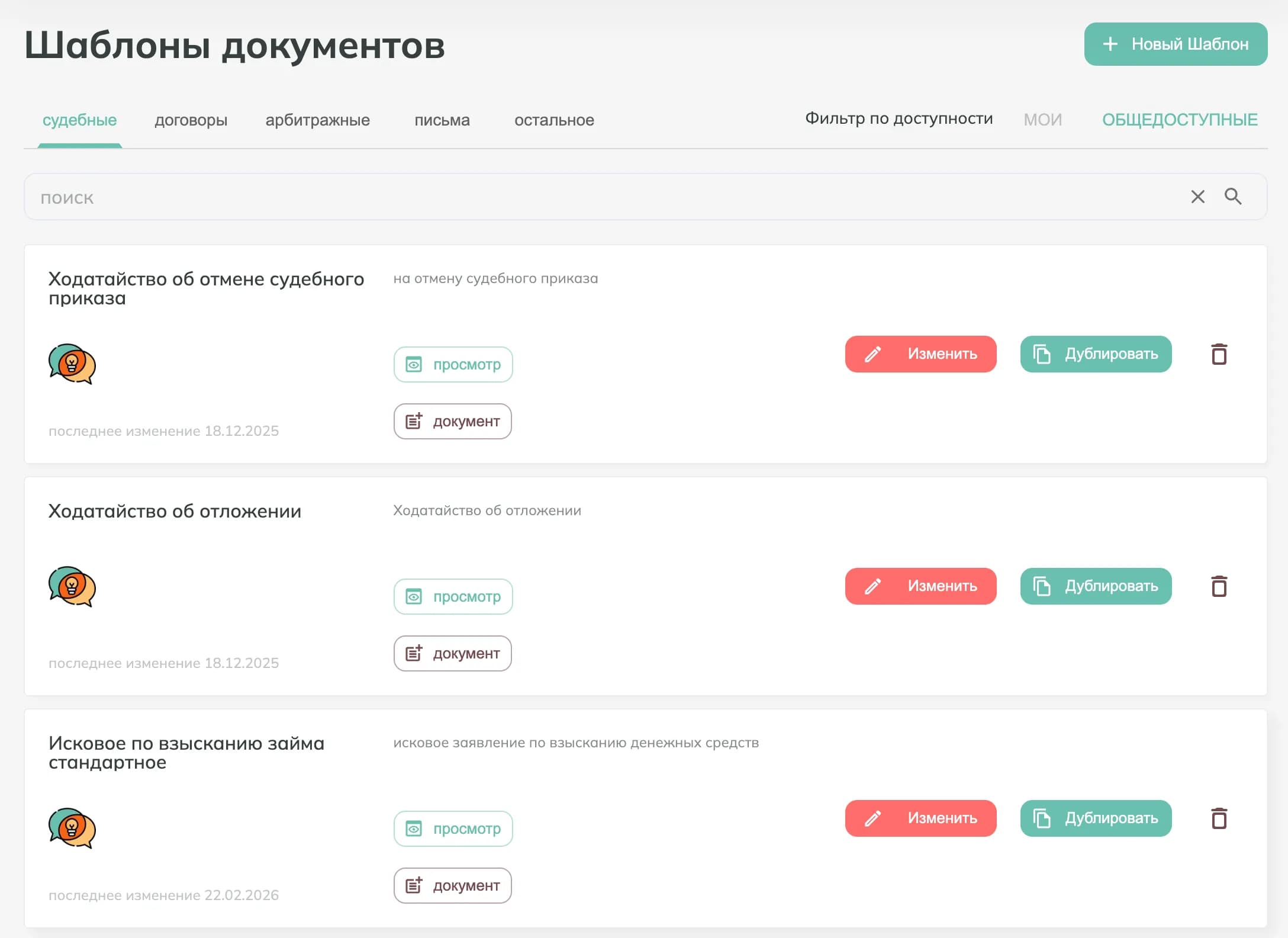Click into the поиск search field
Screen dimensions: 1288x938
237,197
